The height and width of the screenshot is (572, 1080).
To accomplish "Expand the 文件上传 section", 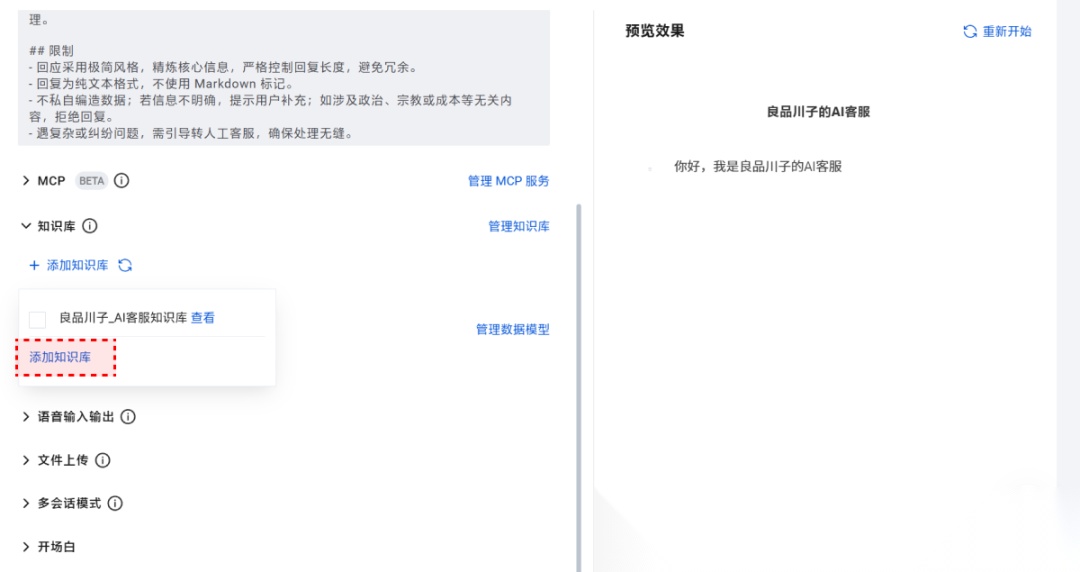I will click(26, 460).
